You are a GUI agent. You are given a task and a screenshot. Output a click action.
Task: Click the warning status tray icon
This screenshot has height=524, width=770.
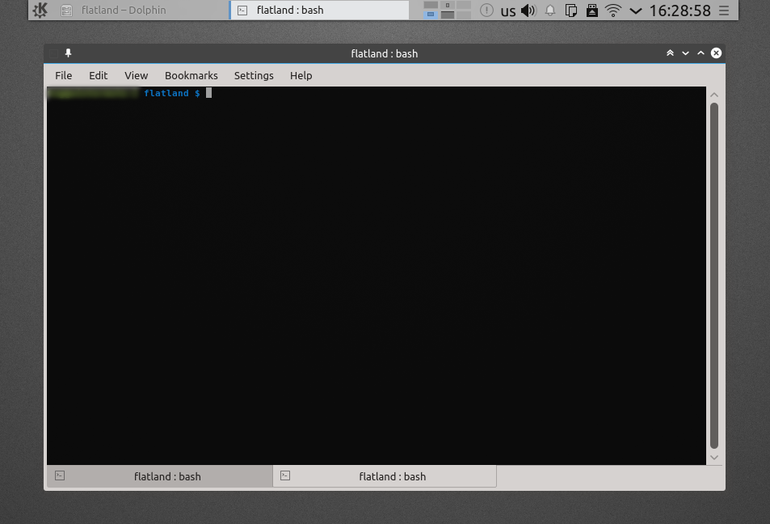(486, 10)
